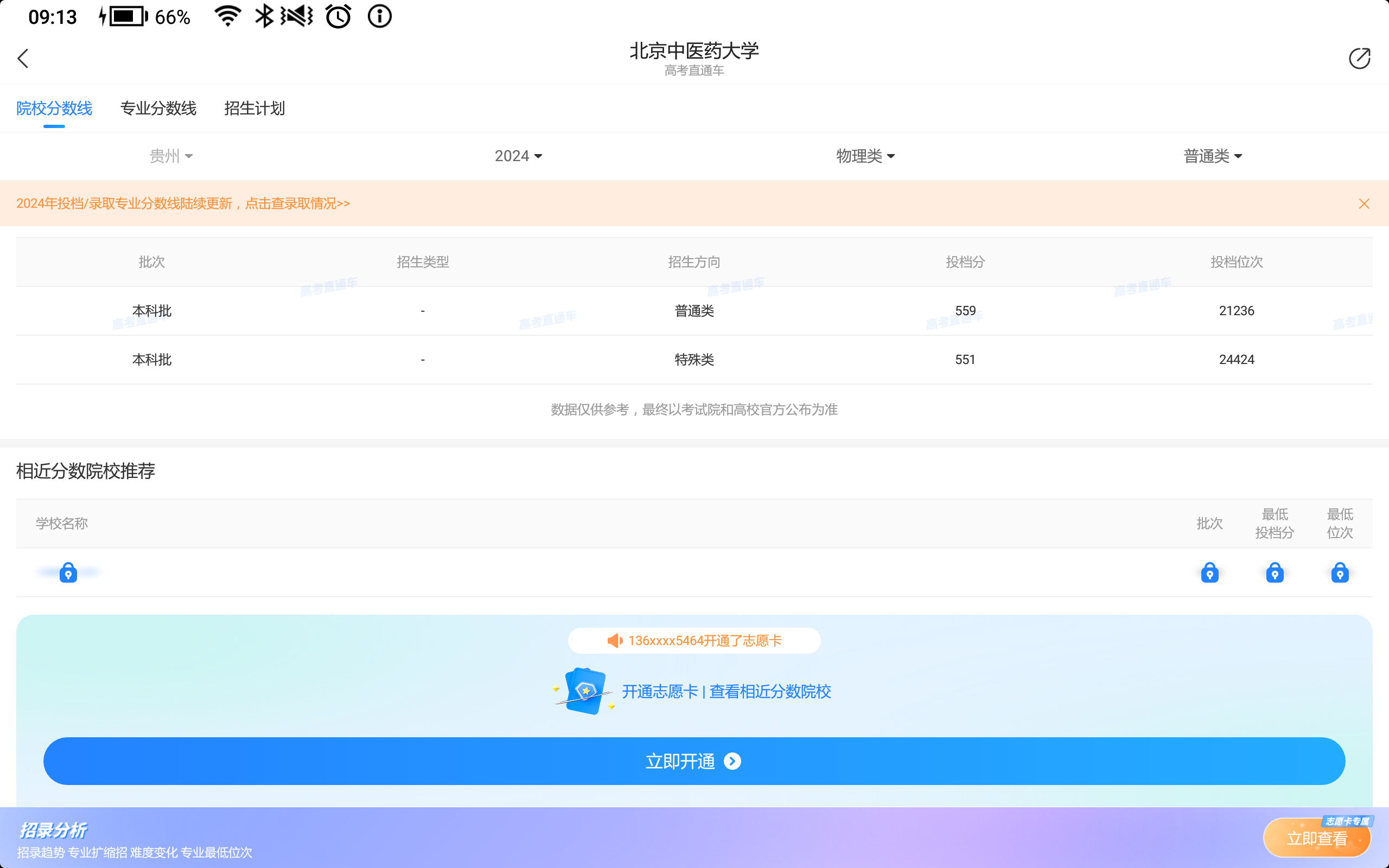Tap the lock icon under 学校名称
The height and width of the screenshot is (868, 1389).
[x=68, y=572]
